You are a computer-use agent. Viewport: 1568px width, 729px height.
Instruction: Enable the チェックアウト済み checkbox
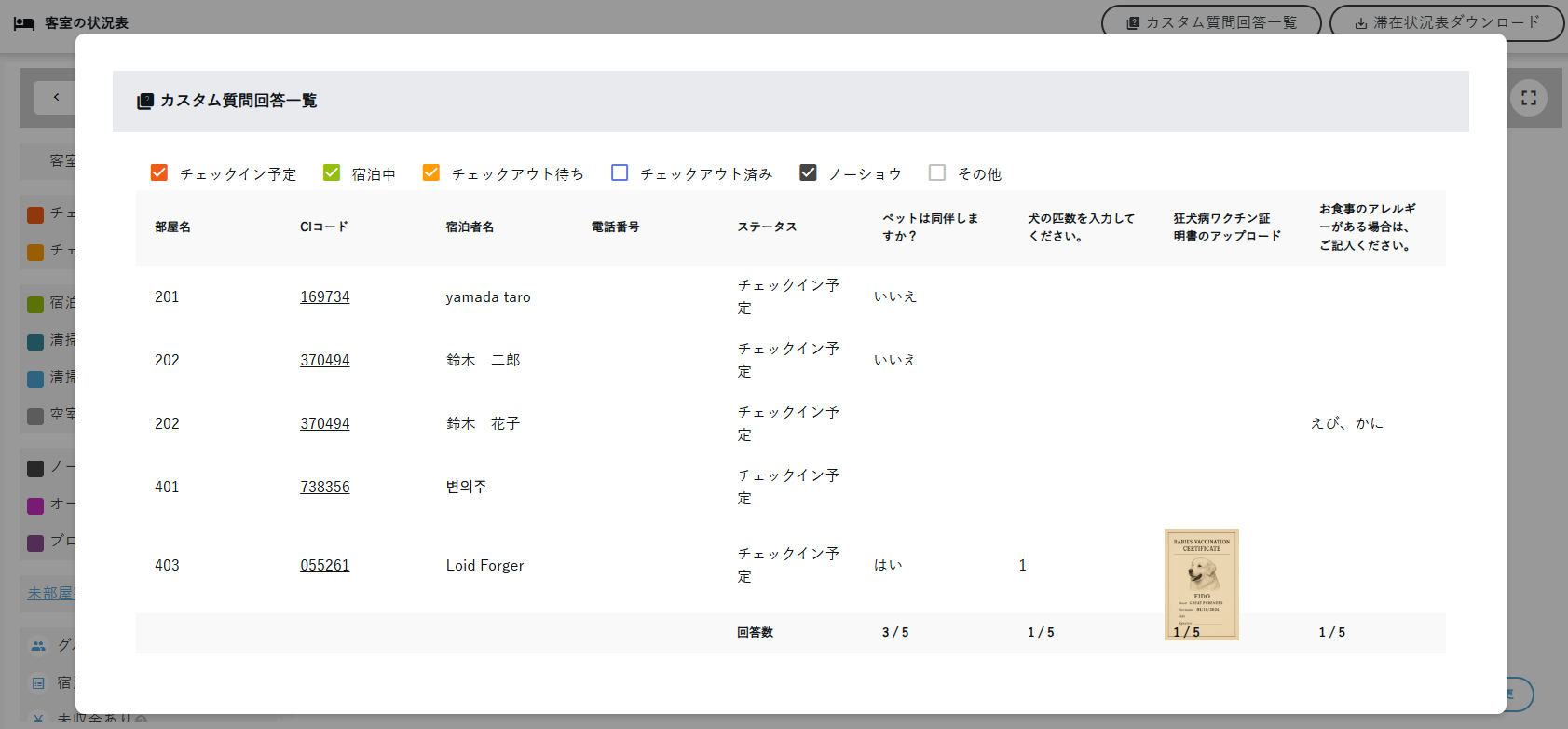(620, 173)
